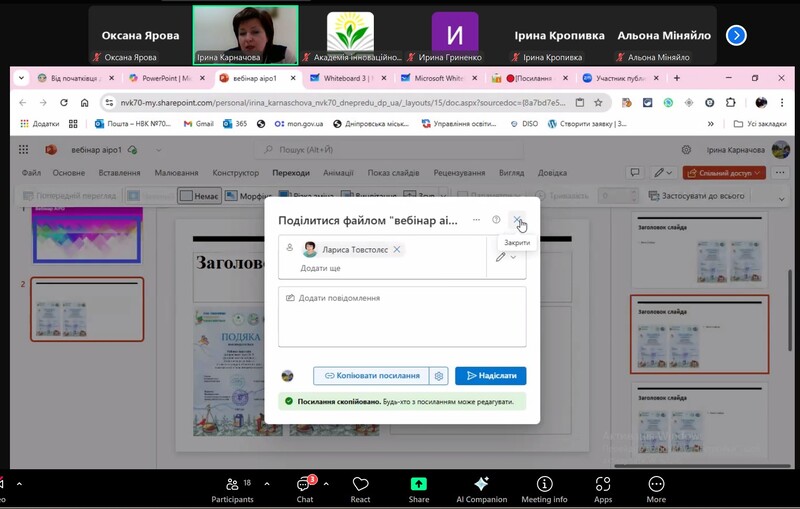Click Додати ще to add recipients
The height and width of the screenshot is (509, 800).
point(320,268)
